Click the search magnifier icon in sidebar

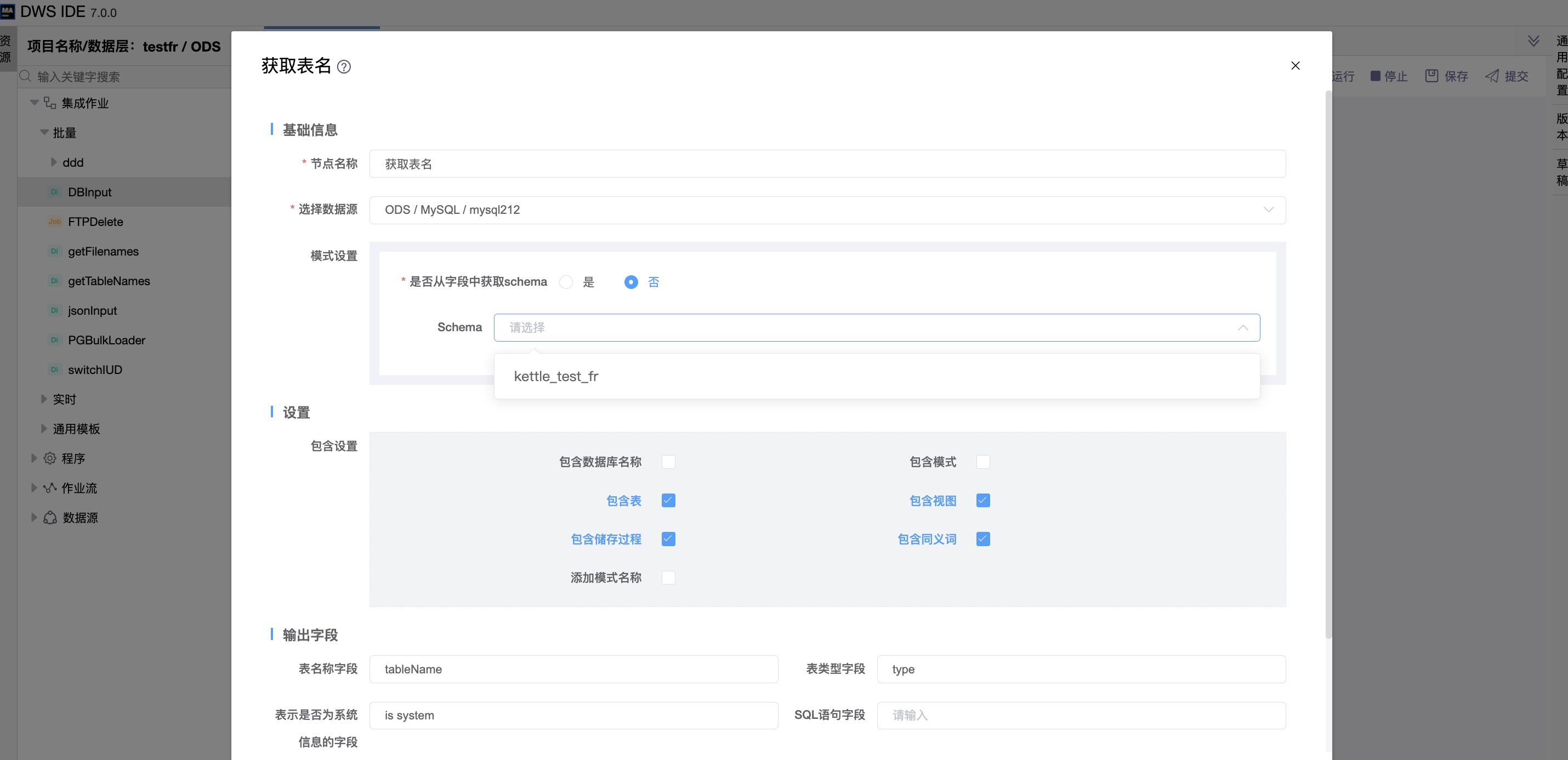tap(26, 76)
